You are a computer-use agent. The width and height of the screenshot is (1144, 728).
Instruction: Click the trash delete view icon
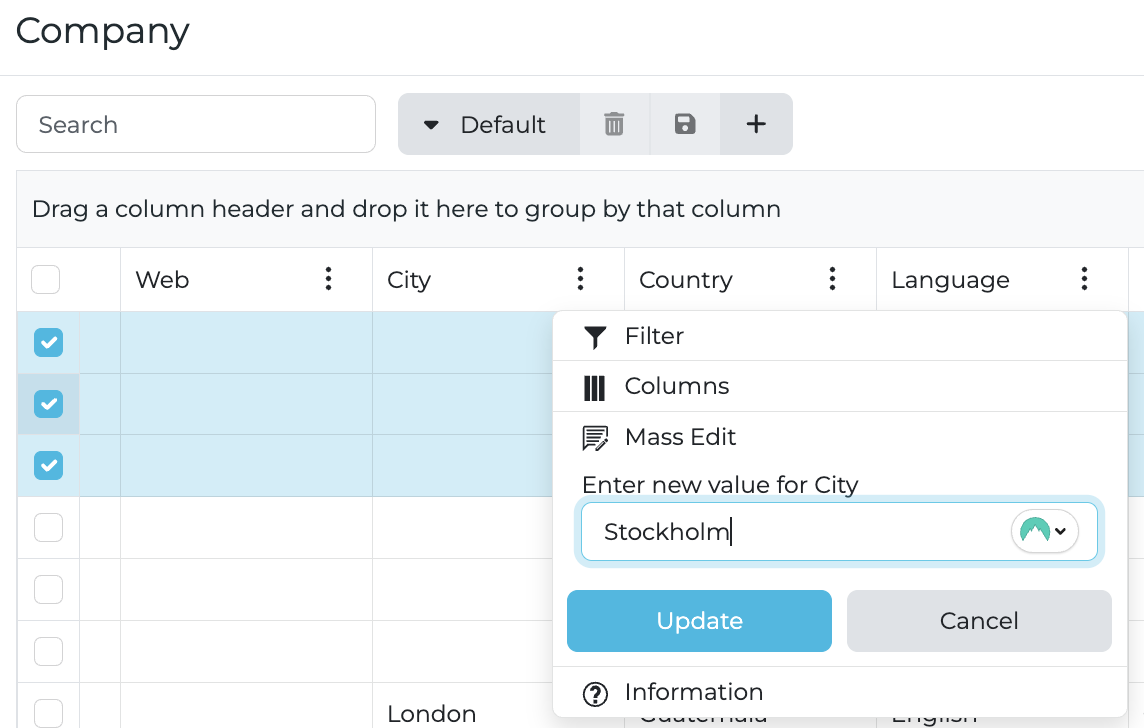(614, 124)
